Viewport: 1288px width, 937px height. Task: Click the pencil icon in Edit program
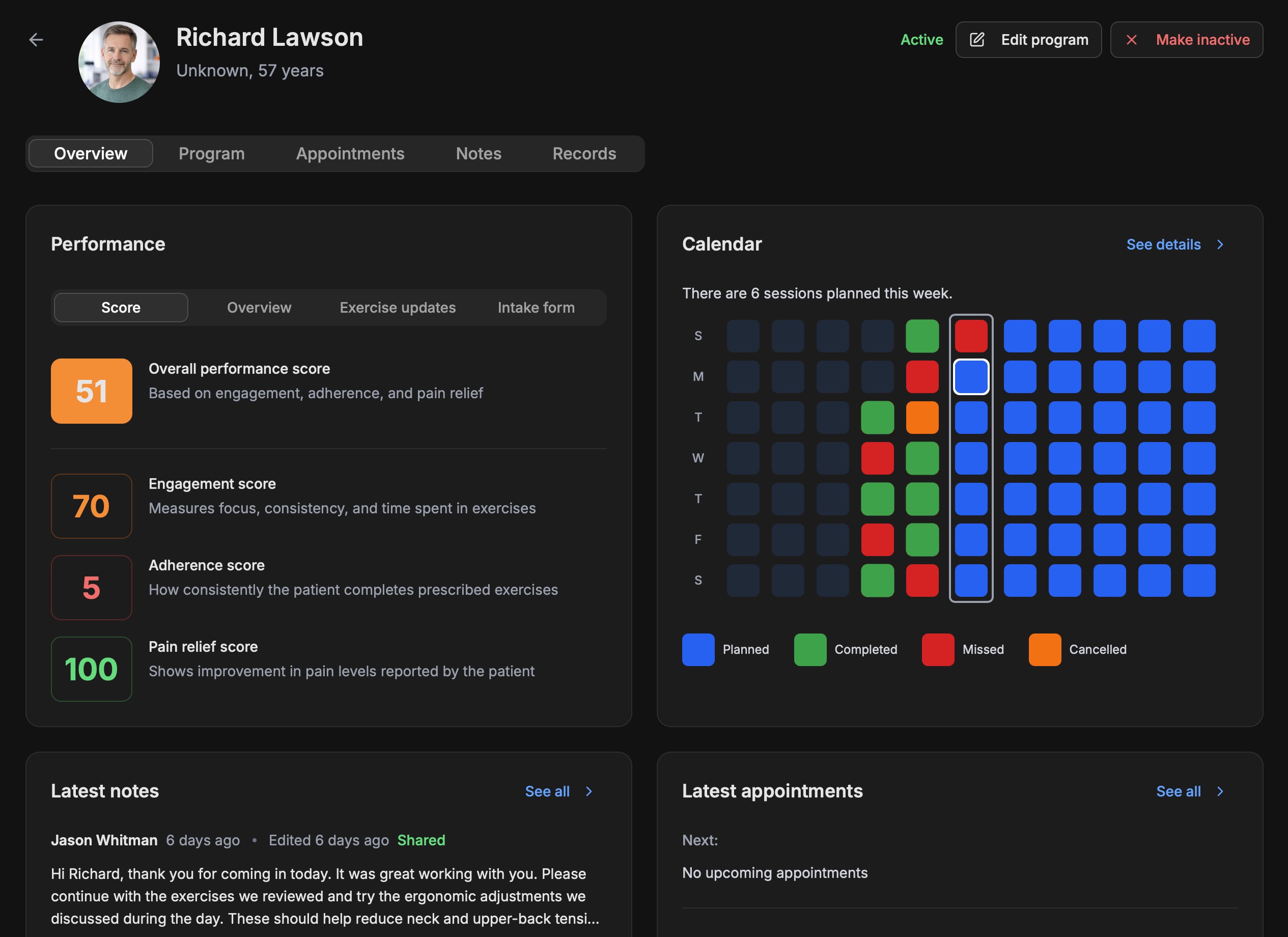click(x=977, y=40)
